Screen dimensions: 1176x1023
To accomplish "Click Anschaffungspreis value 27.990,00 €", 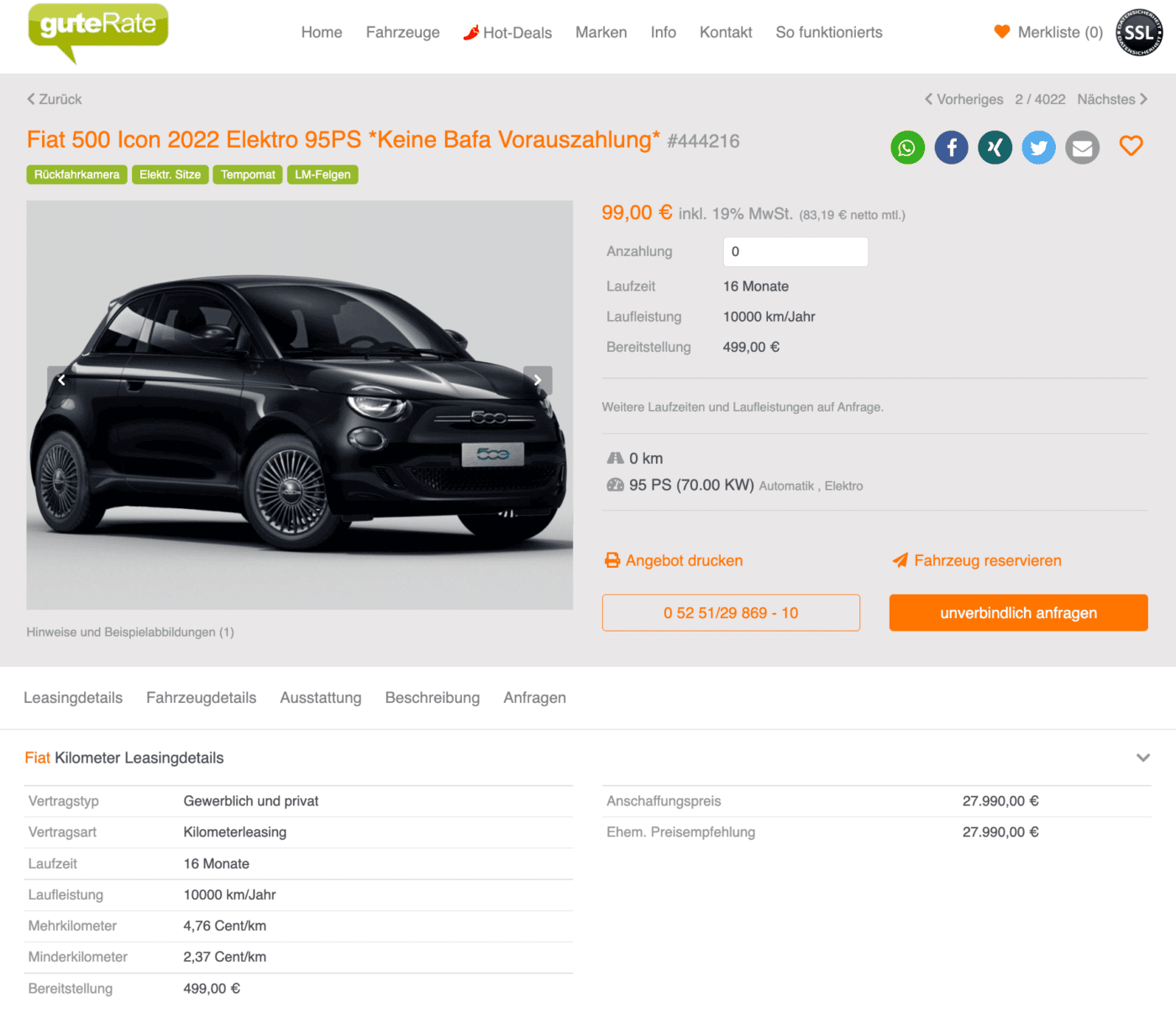I will coord(1000,801).
